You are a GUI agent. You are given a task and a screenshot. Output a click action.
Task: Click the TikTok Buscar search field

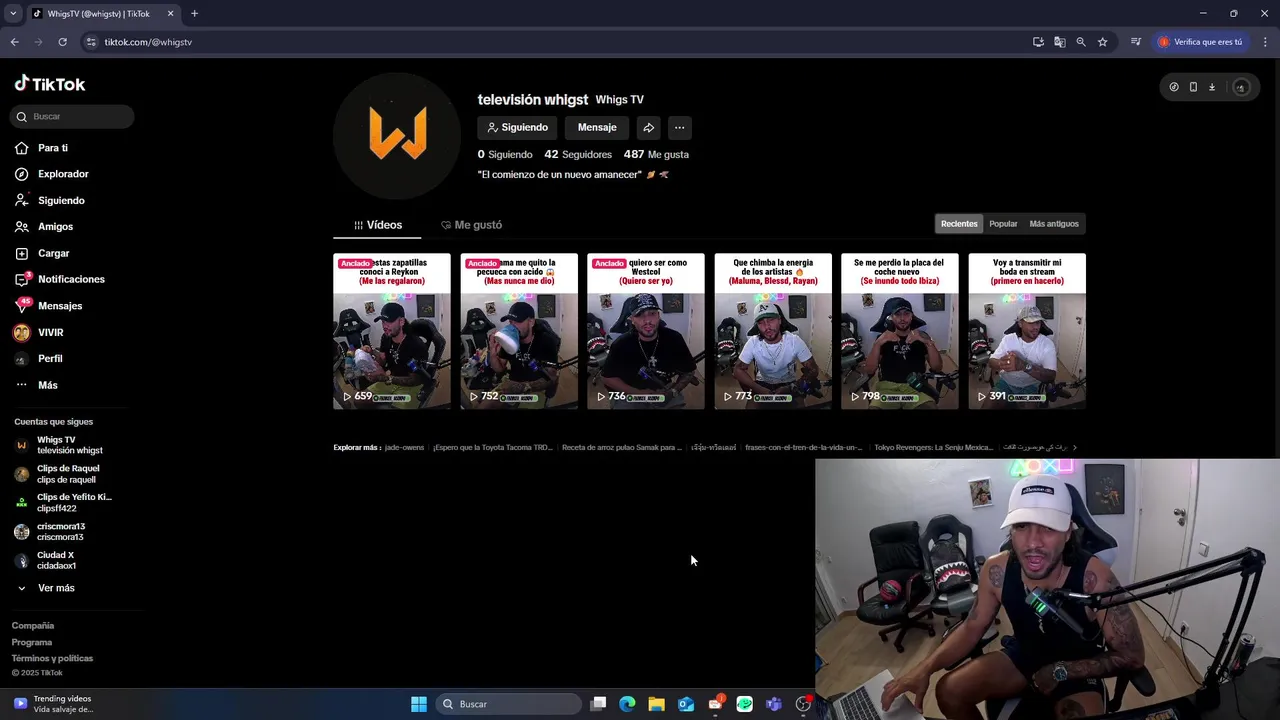[72, 116]
